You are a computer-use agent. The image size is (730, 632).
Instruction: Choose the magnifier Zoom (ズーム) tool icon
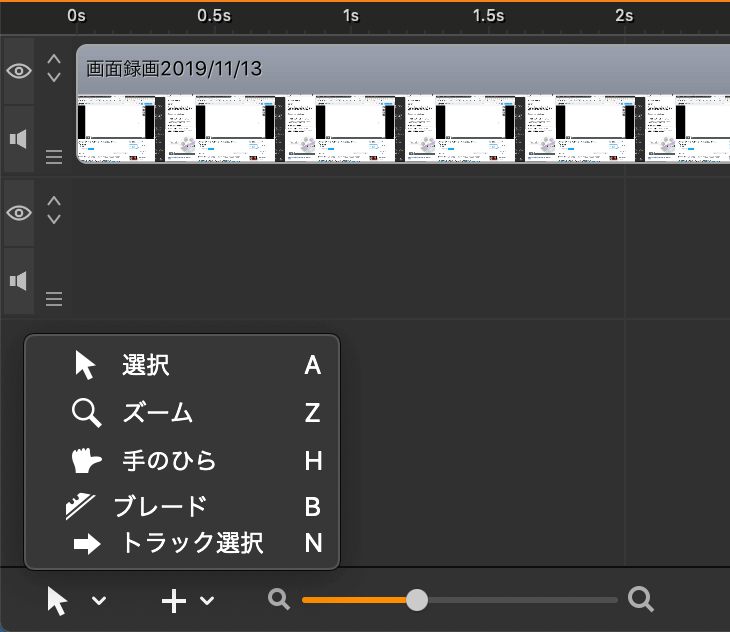point(87,413)
